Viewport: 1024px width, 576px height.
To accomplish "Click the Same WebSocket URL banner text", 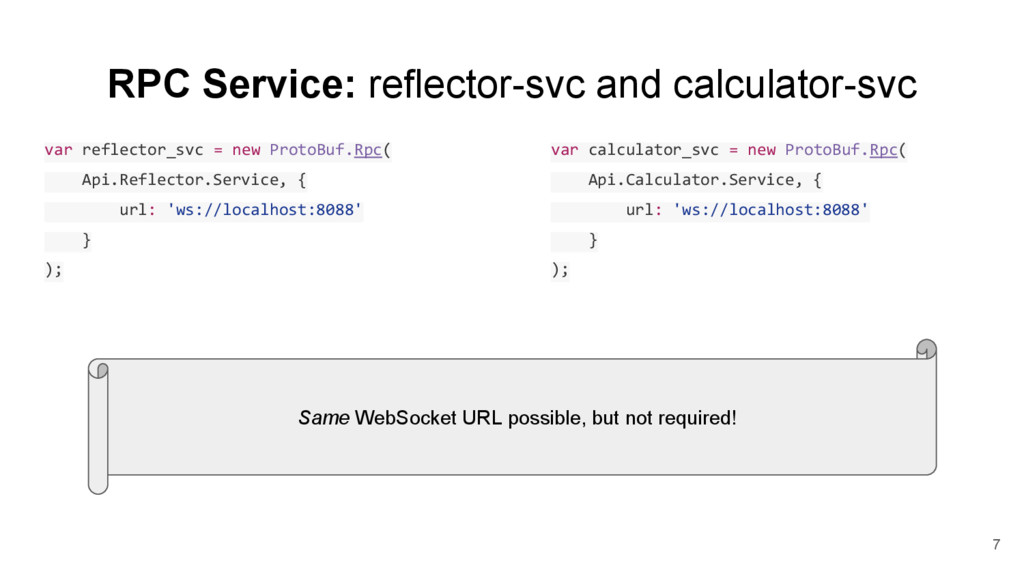I will pos(517,418).
